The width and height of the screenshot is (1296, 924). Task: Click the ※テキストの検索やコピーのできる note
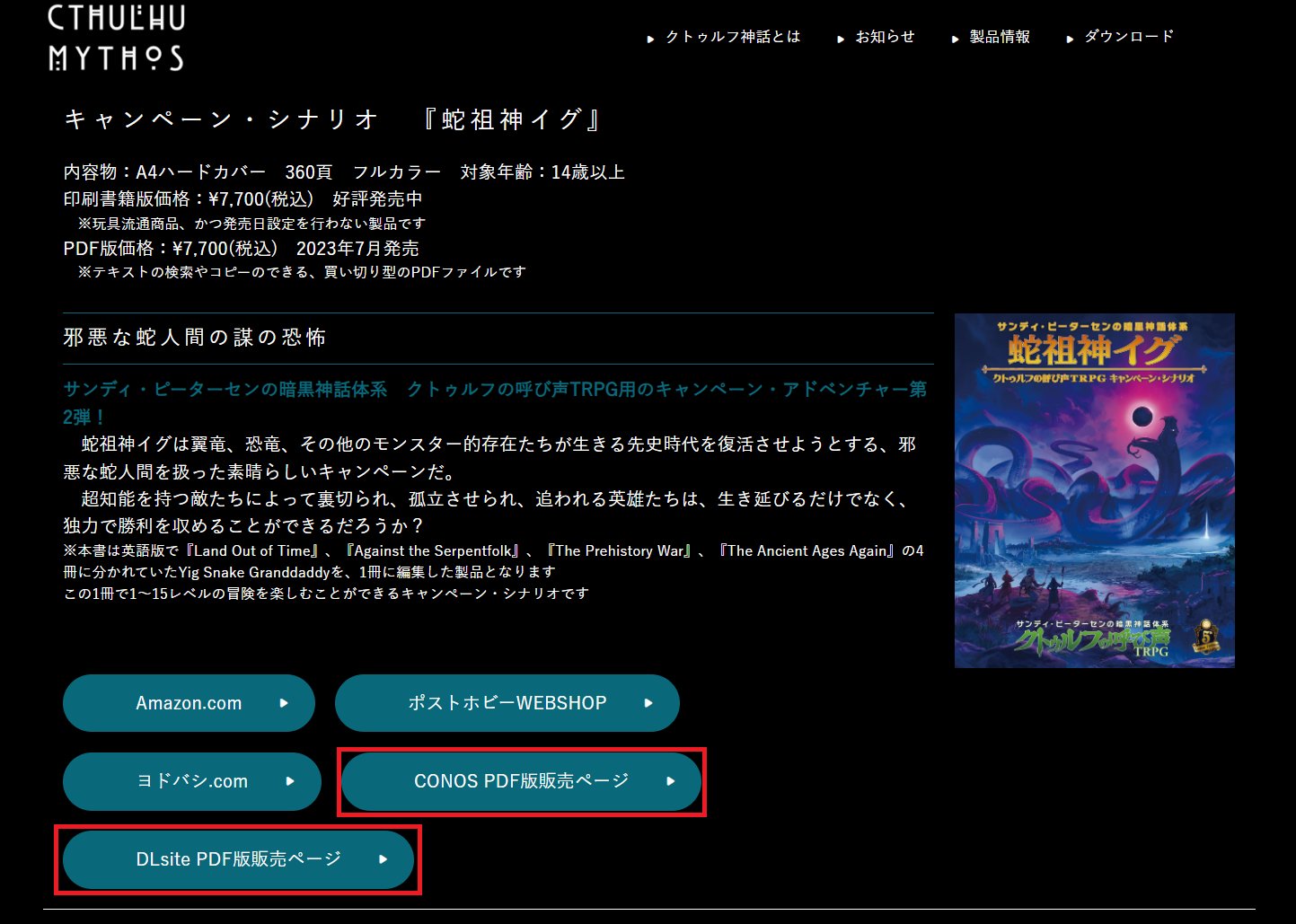[302, 271]
